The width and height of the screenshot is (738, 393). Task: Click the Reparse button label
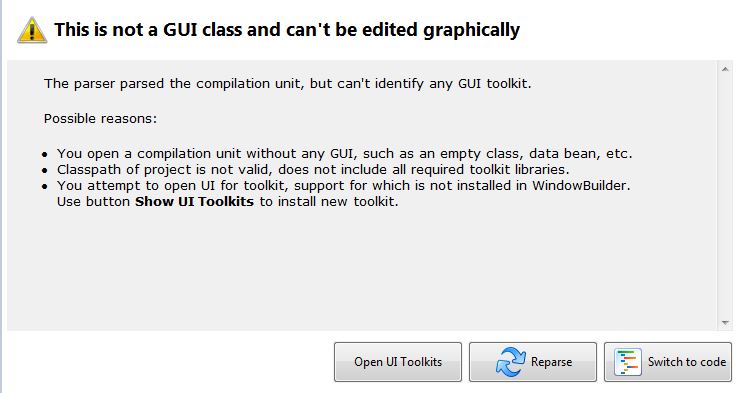pyautogui.click(x=551, y=362)
